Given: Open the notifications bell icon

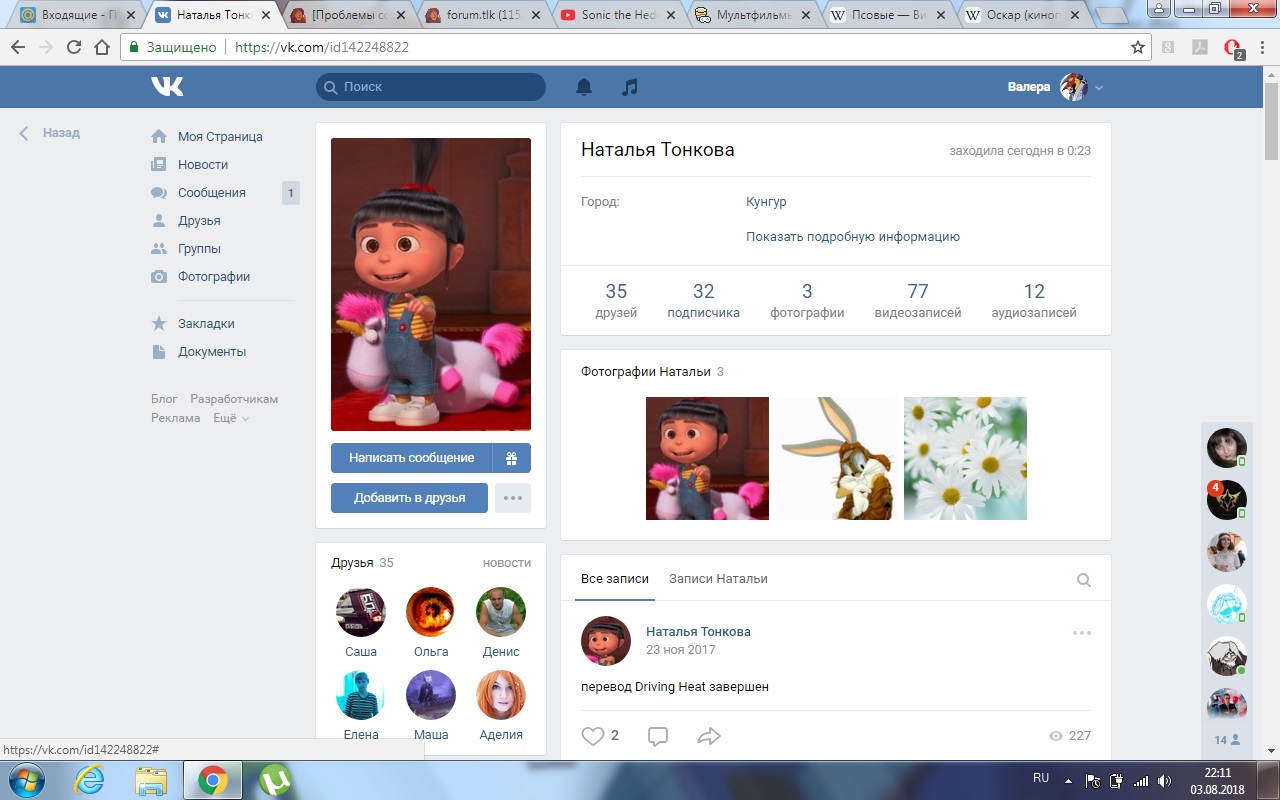Looking at the screenshot, I should pos(584,87).
